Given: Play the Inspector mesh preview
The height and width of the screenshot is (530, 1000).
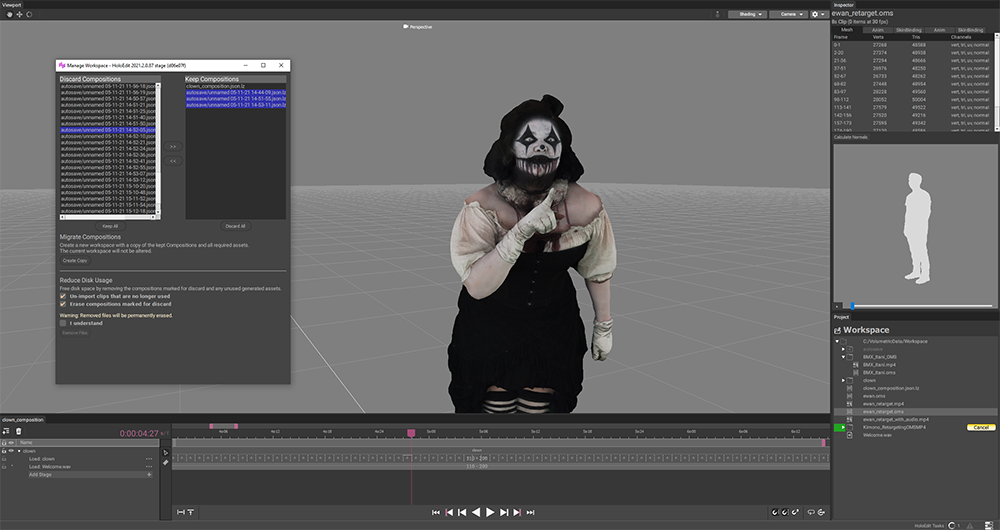Looking at the screenshot, I should coord(837,306).
